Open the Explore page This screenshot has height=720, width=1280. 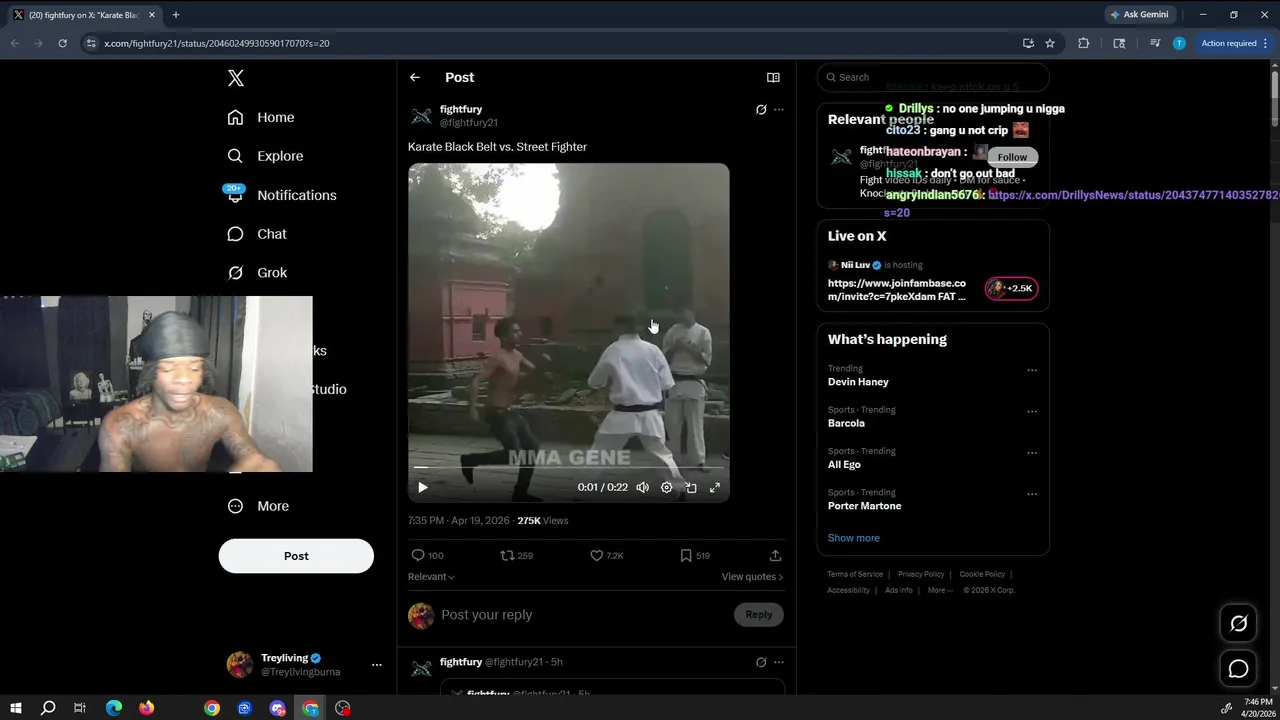tap(265, 156)
